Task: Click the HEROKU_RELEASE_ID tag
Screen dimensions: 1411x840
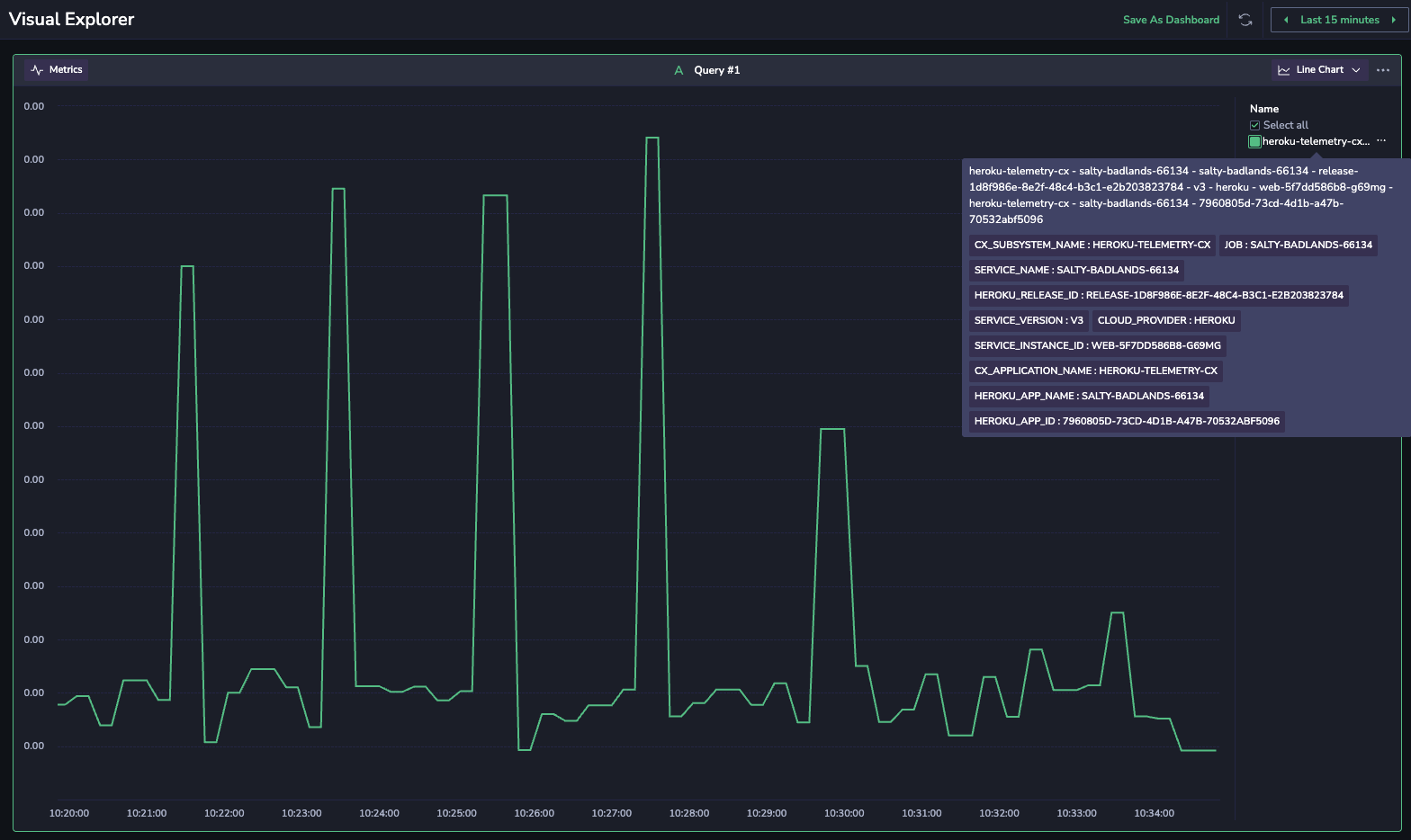Action: tap(1159, 295)
